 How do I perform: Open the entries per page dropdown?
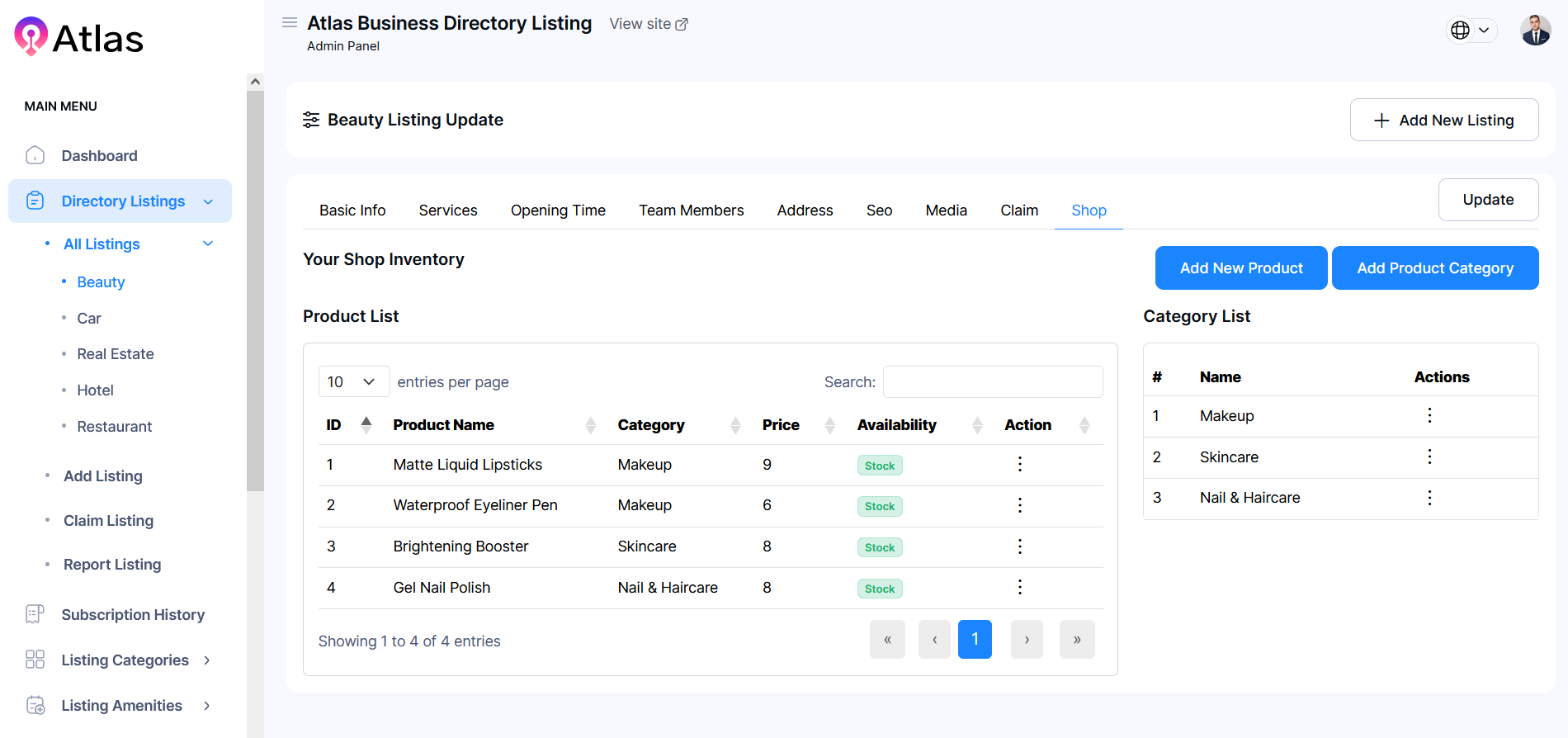(353, 381)
